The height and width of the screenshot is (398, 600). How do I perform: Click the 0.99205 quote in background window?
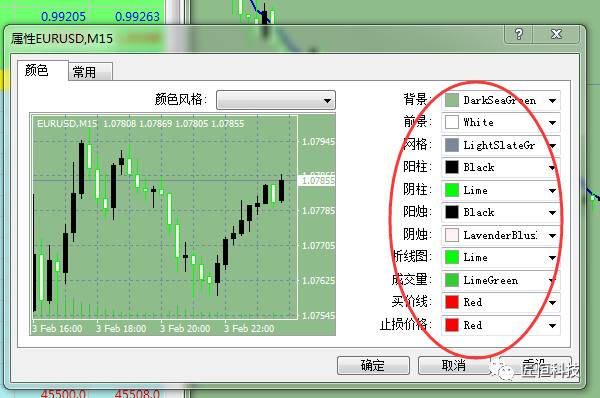click(x=63, y=16)
